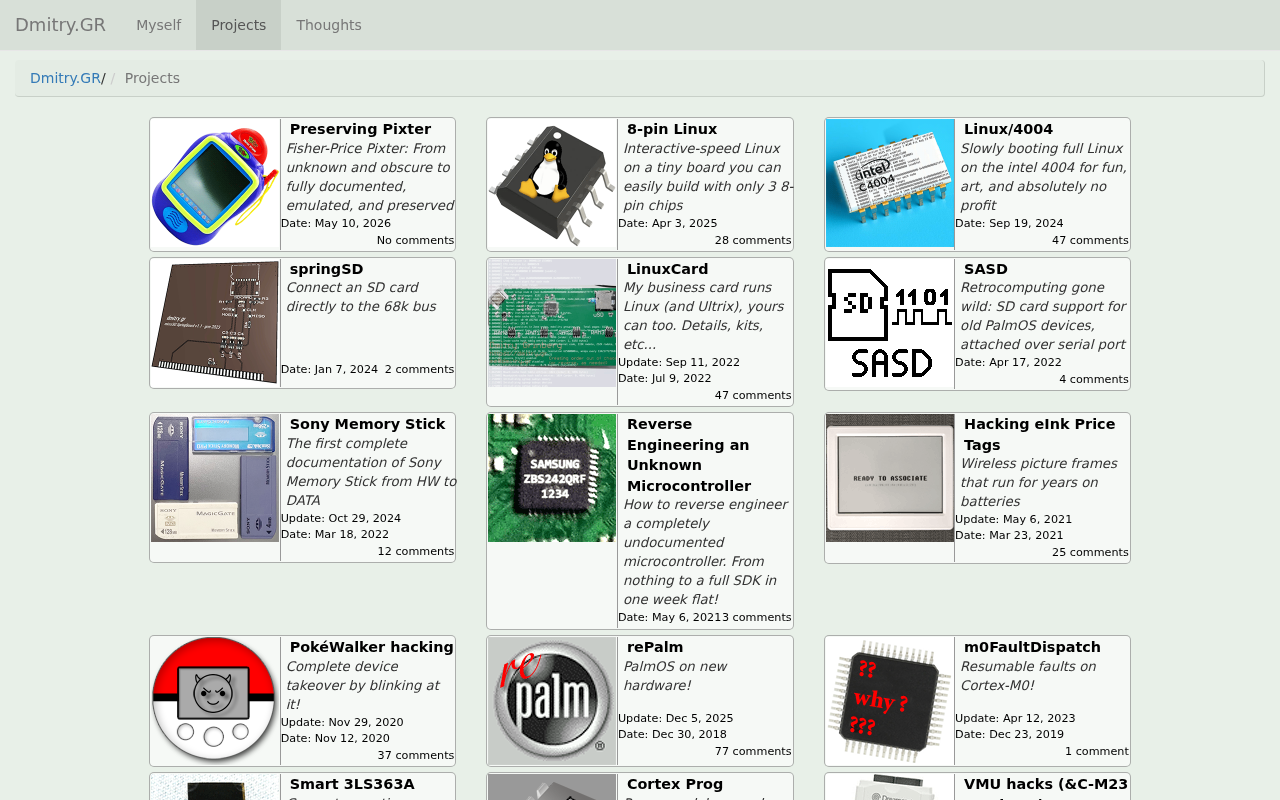This screenshot has width=1280, height=800.
Task: Open the Linux/4004 project title
Action: coord(1008,129)
